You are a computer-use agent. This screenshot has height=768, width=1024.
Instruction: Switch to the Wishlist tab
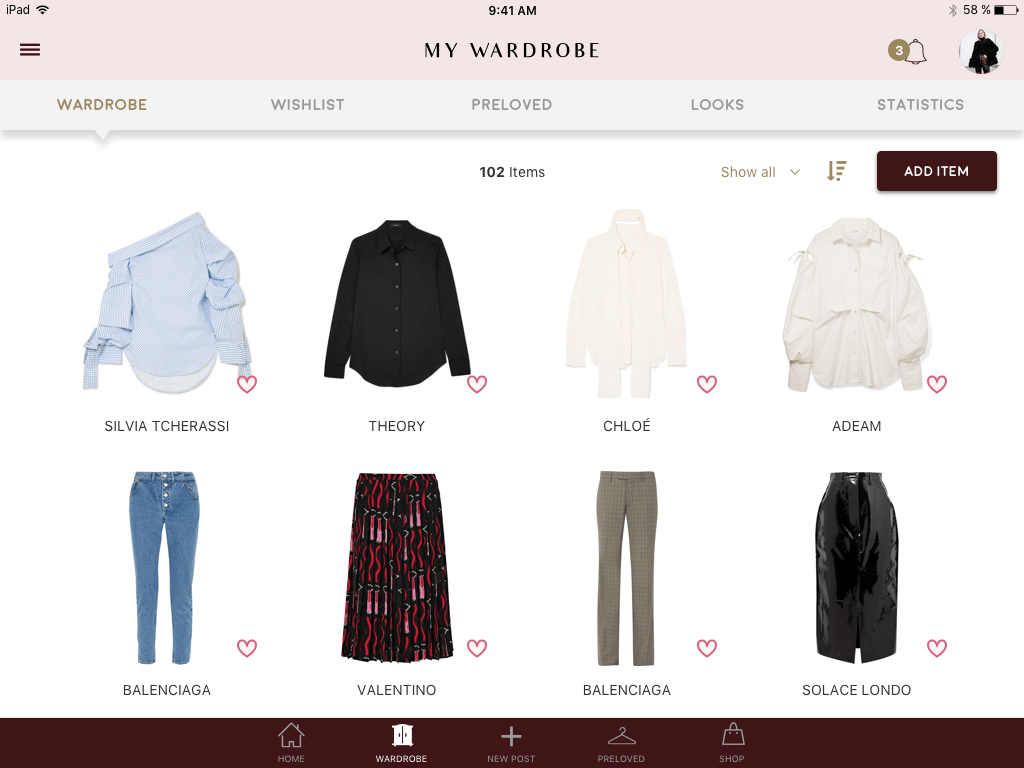[x=308, y=104]
